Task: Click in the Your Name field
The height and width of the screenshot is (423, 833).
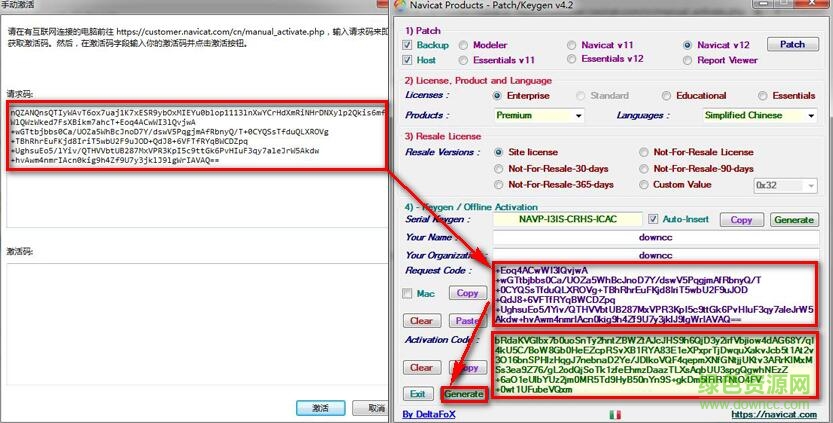Action: 656,237
